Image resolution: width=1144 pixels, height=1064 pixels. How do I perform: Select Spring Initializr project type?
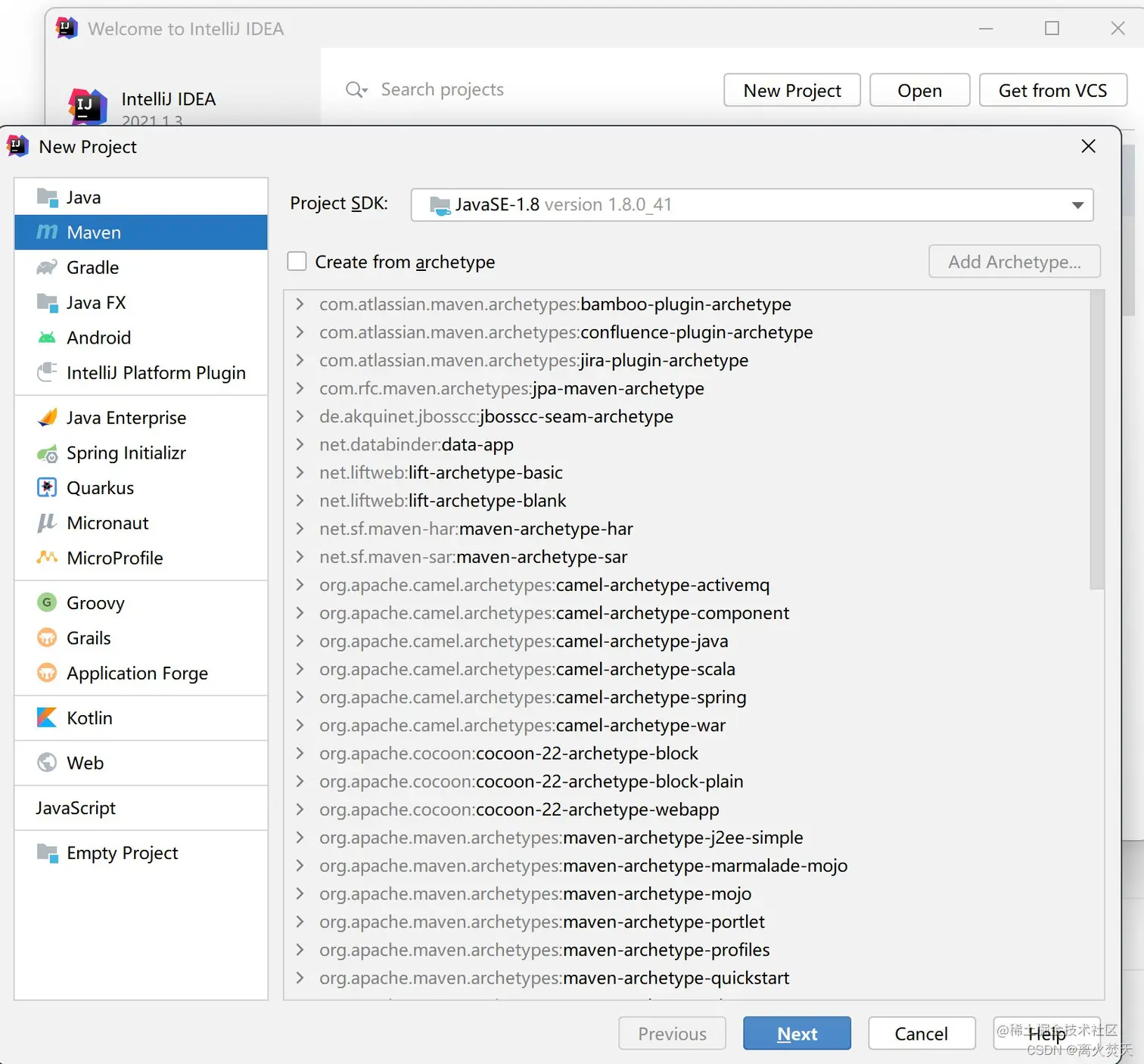click(x=141, y=453)
